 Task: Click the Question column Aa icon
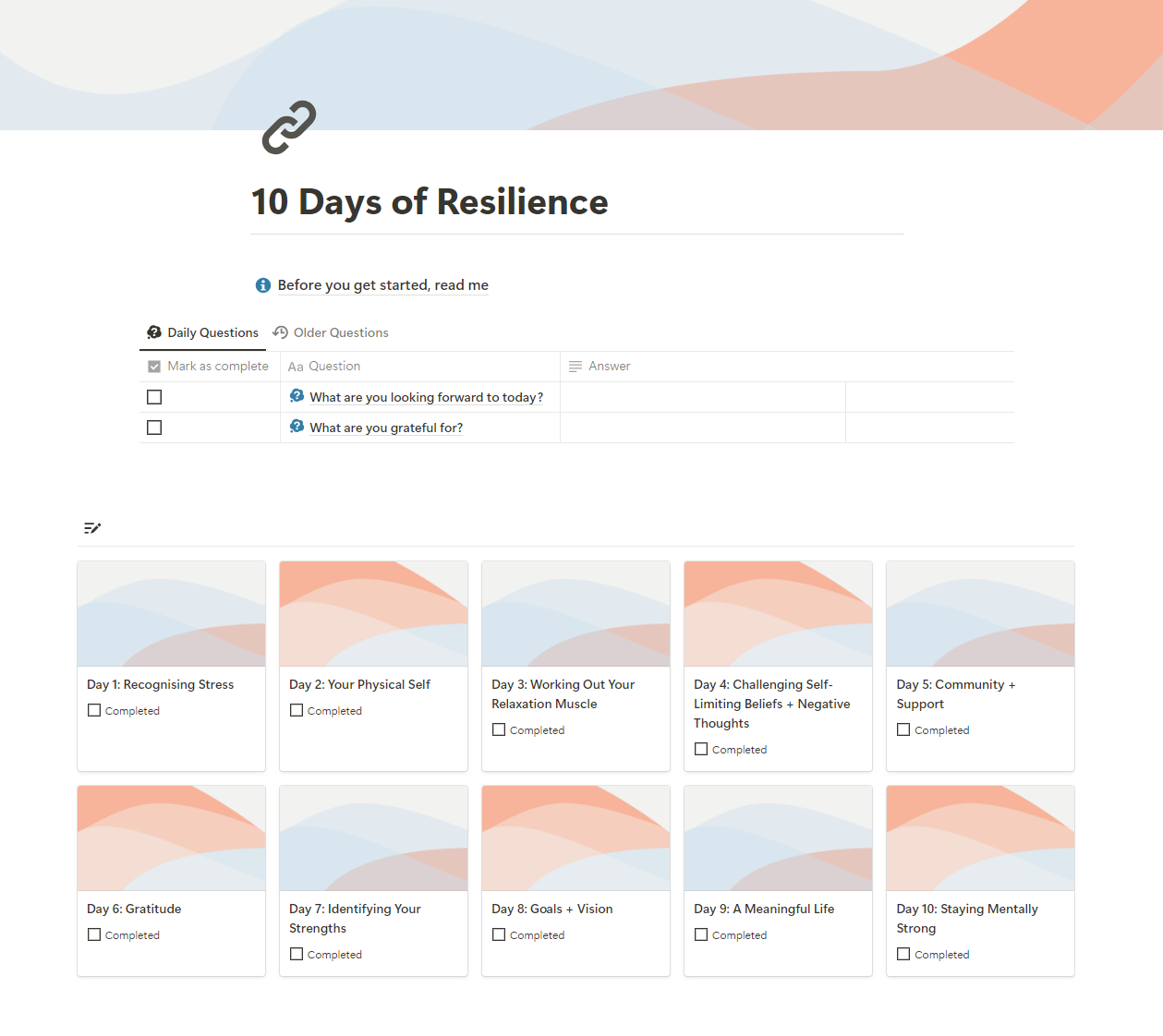296,367
